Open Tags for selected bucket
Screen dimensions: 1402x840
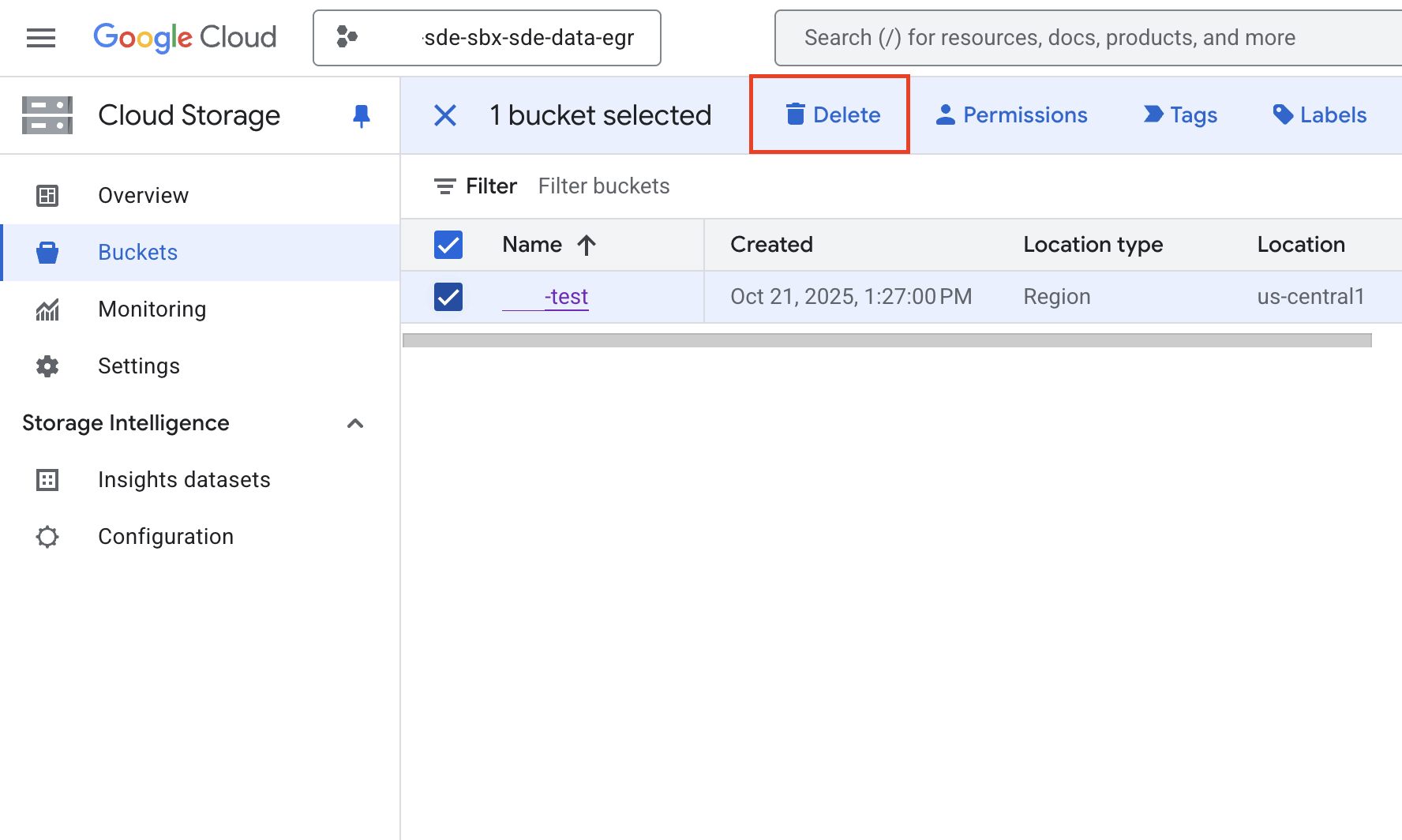coord(1180,115)
